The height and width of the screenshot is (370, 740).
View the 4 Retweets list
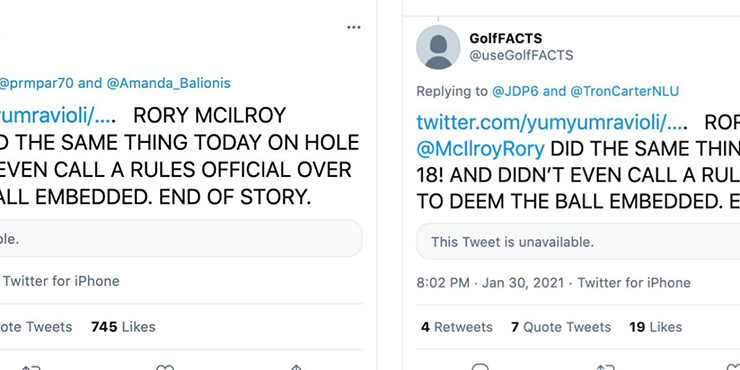coord(456,327)
